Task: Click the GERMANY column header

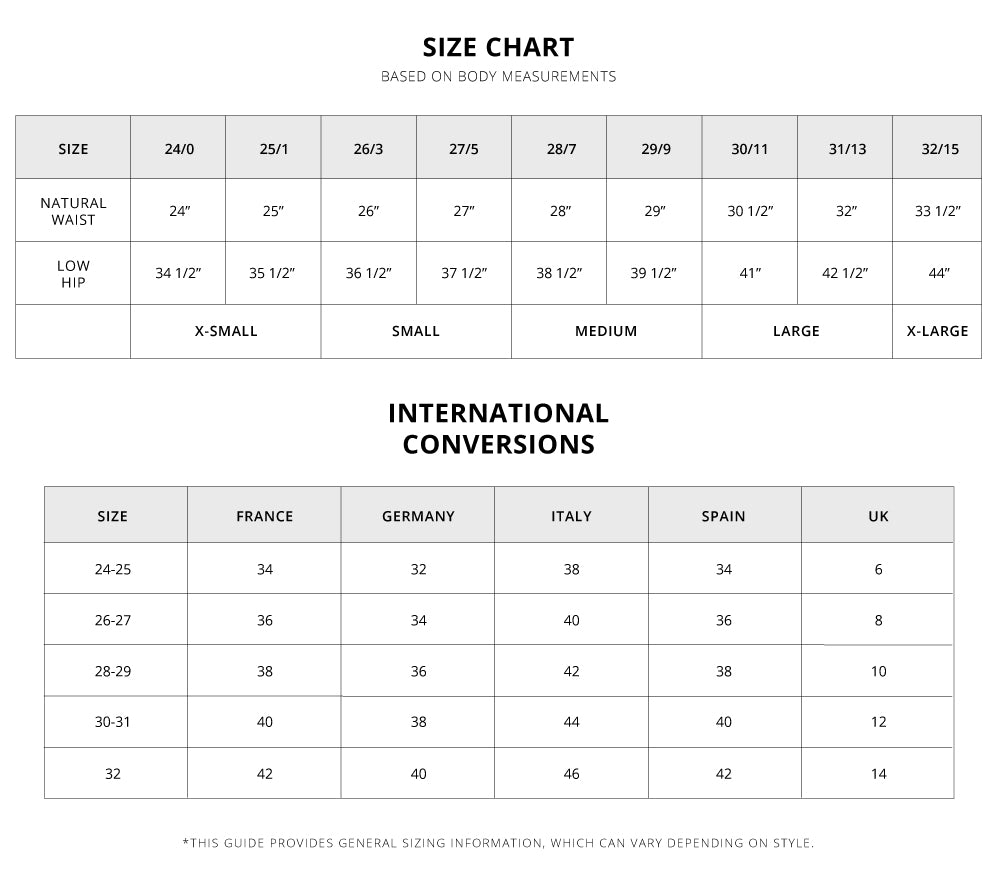Action: pyautogui.click(x=418, y=516)
